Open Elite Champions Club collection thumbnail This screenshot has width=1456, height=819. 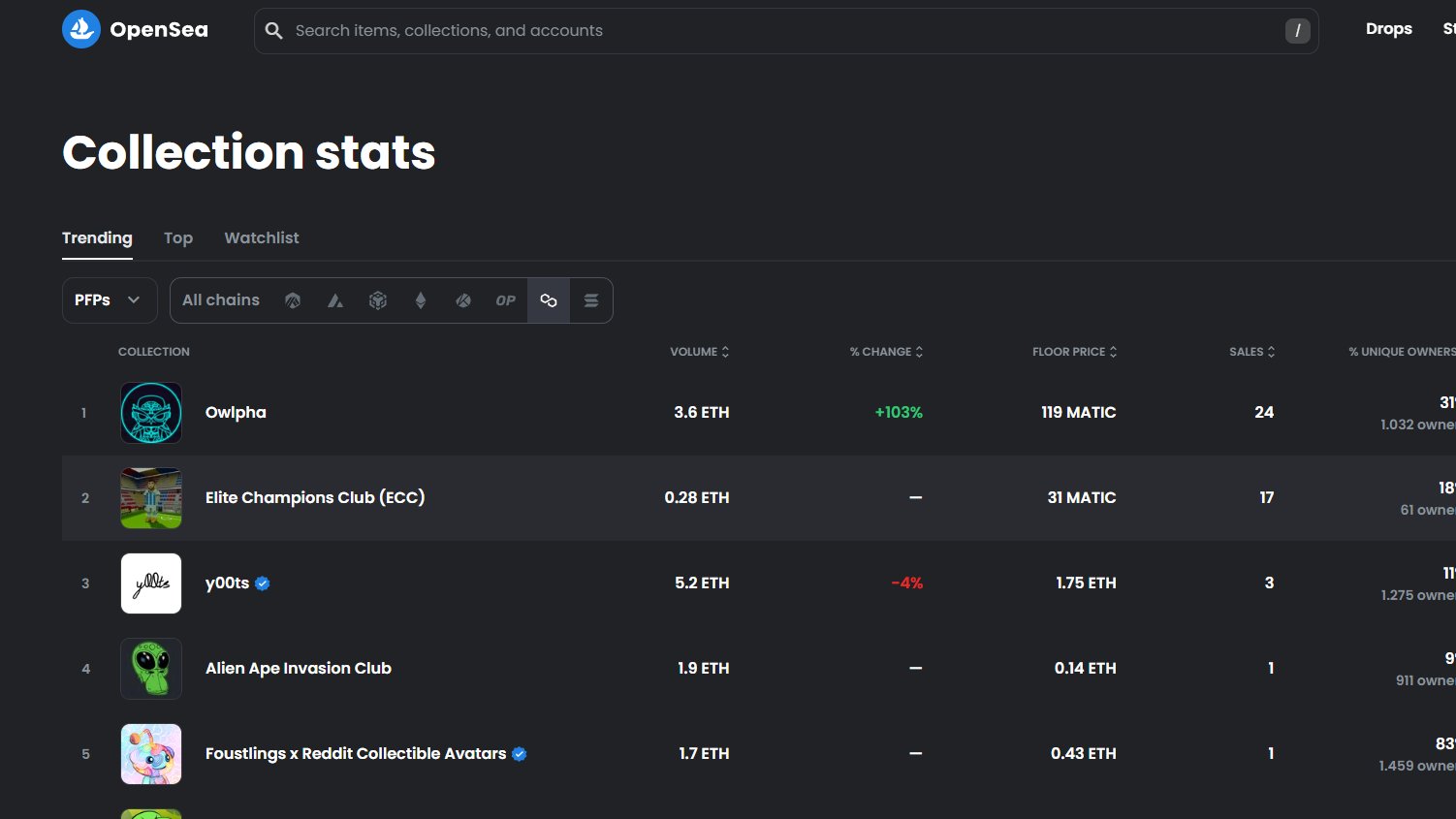click(x=151, y=498)
